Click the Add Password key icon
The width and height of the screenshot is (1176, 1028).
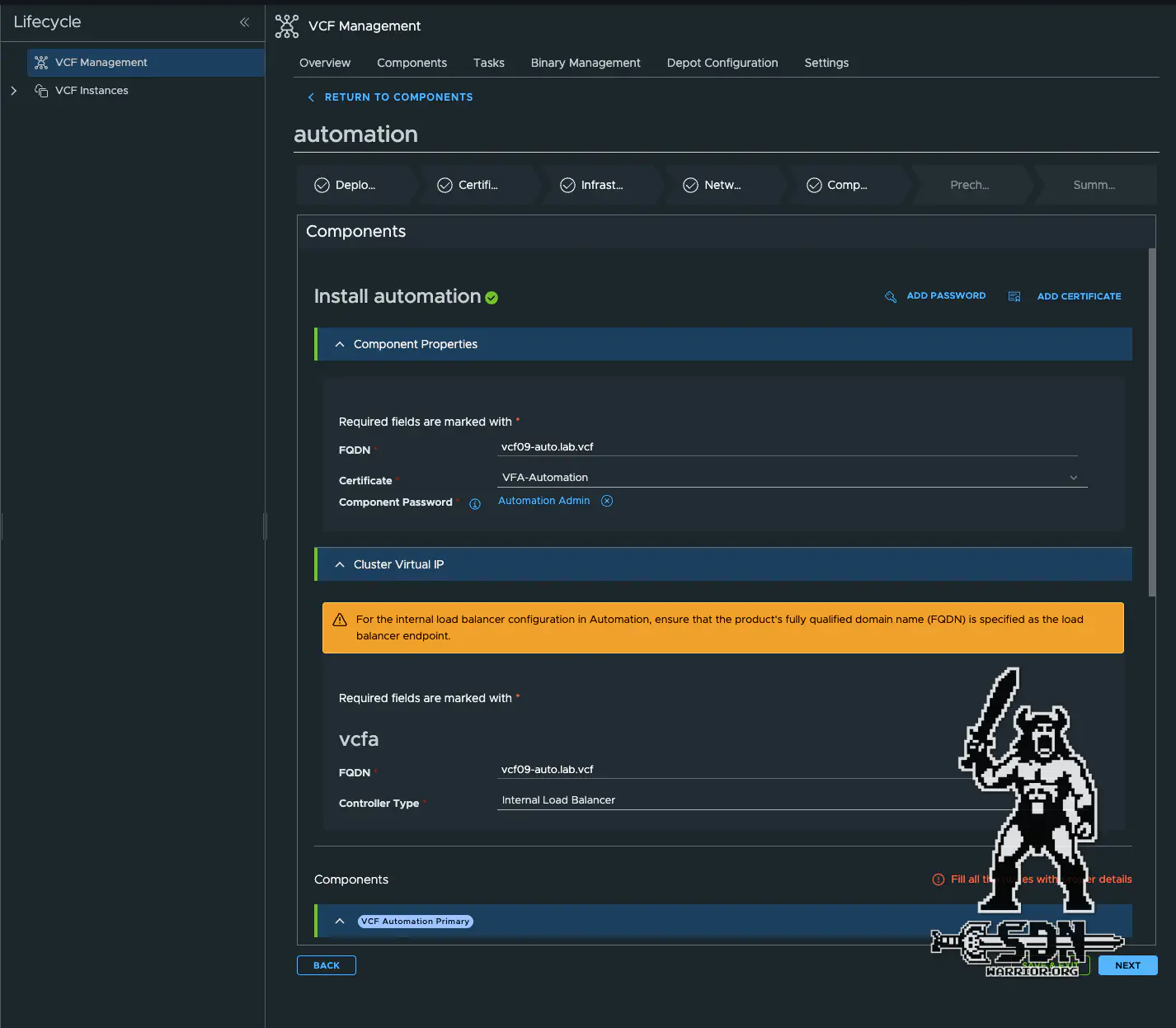(x=891, y=297)
